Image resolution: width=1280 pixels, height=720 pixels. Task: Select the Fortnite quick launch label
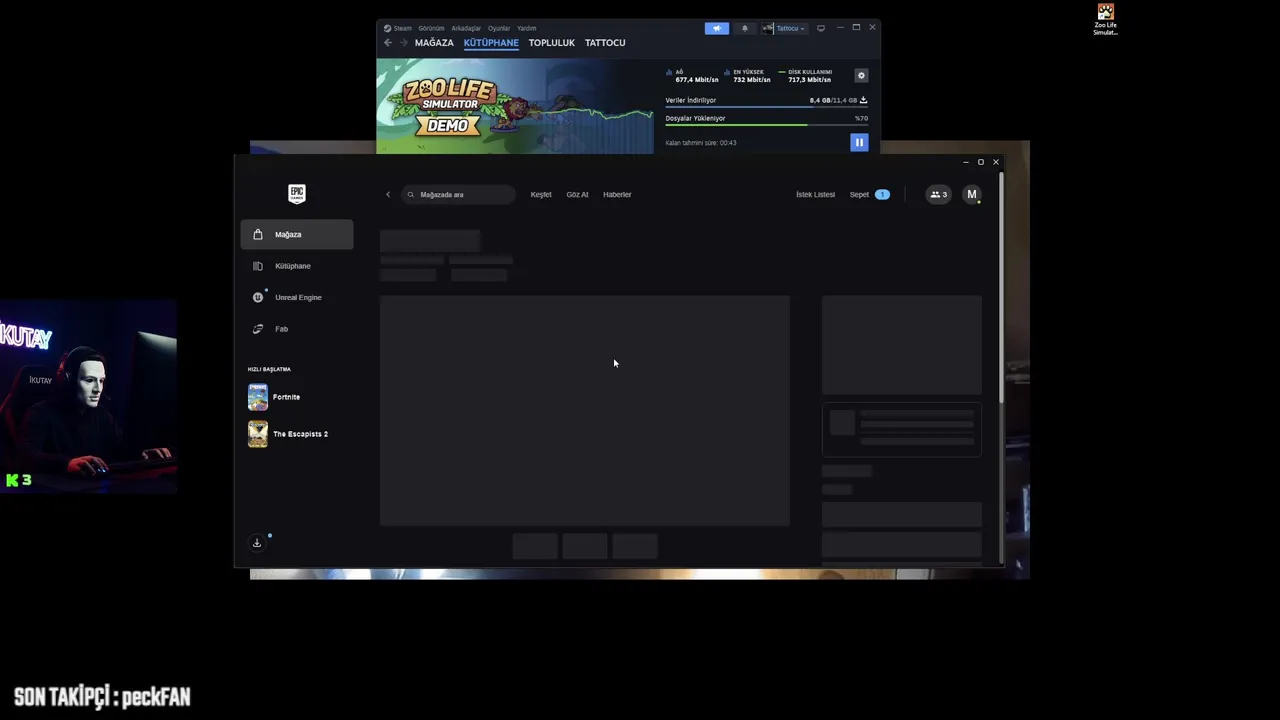tap(286, 397)
